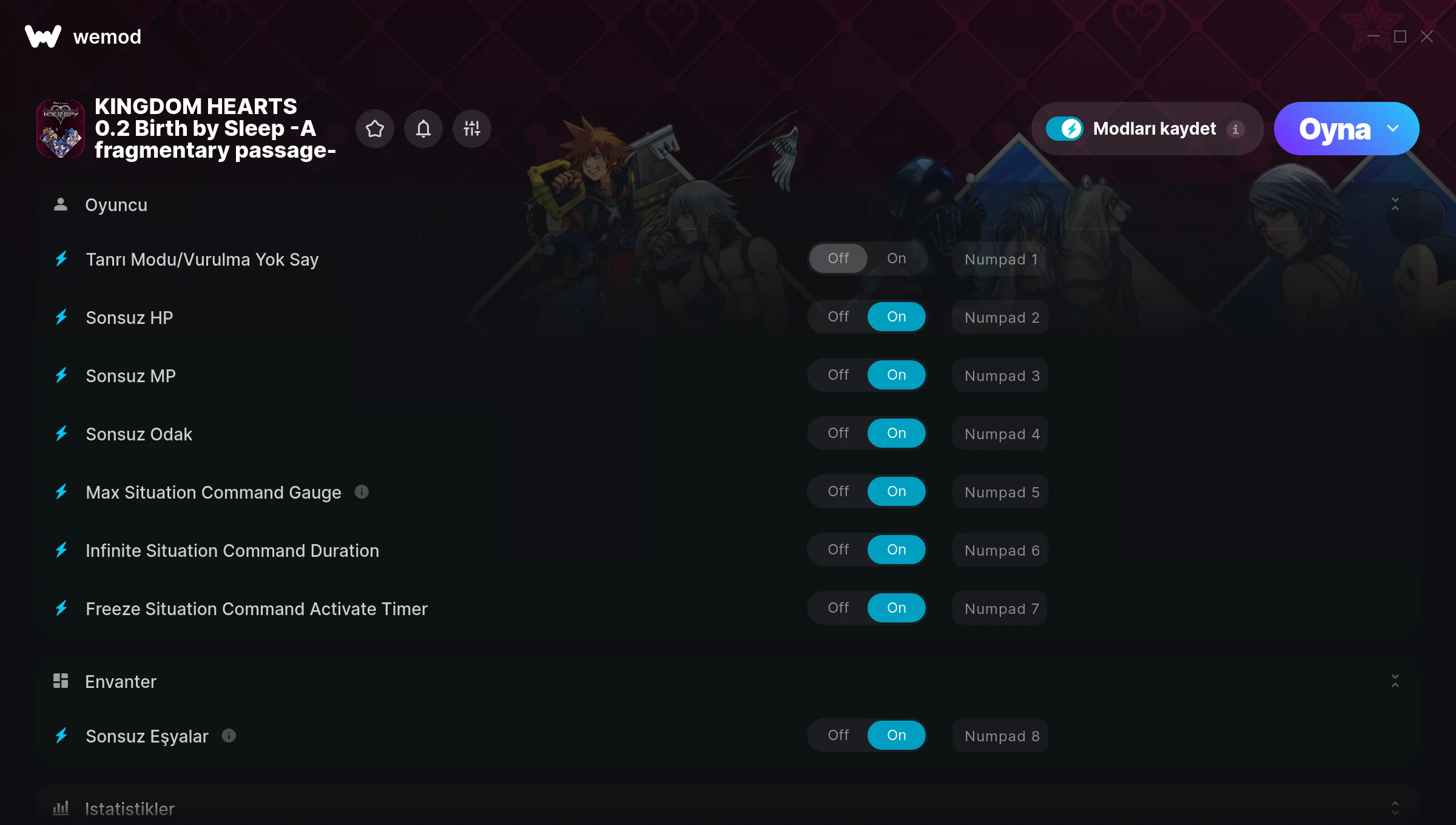This screenshot has width=1456, height=825.
Task: Click the Oyna play button
Action: coord(1334,129)
